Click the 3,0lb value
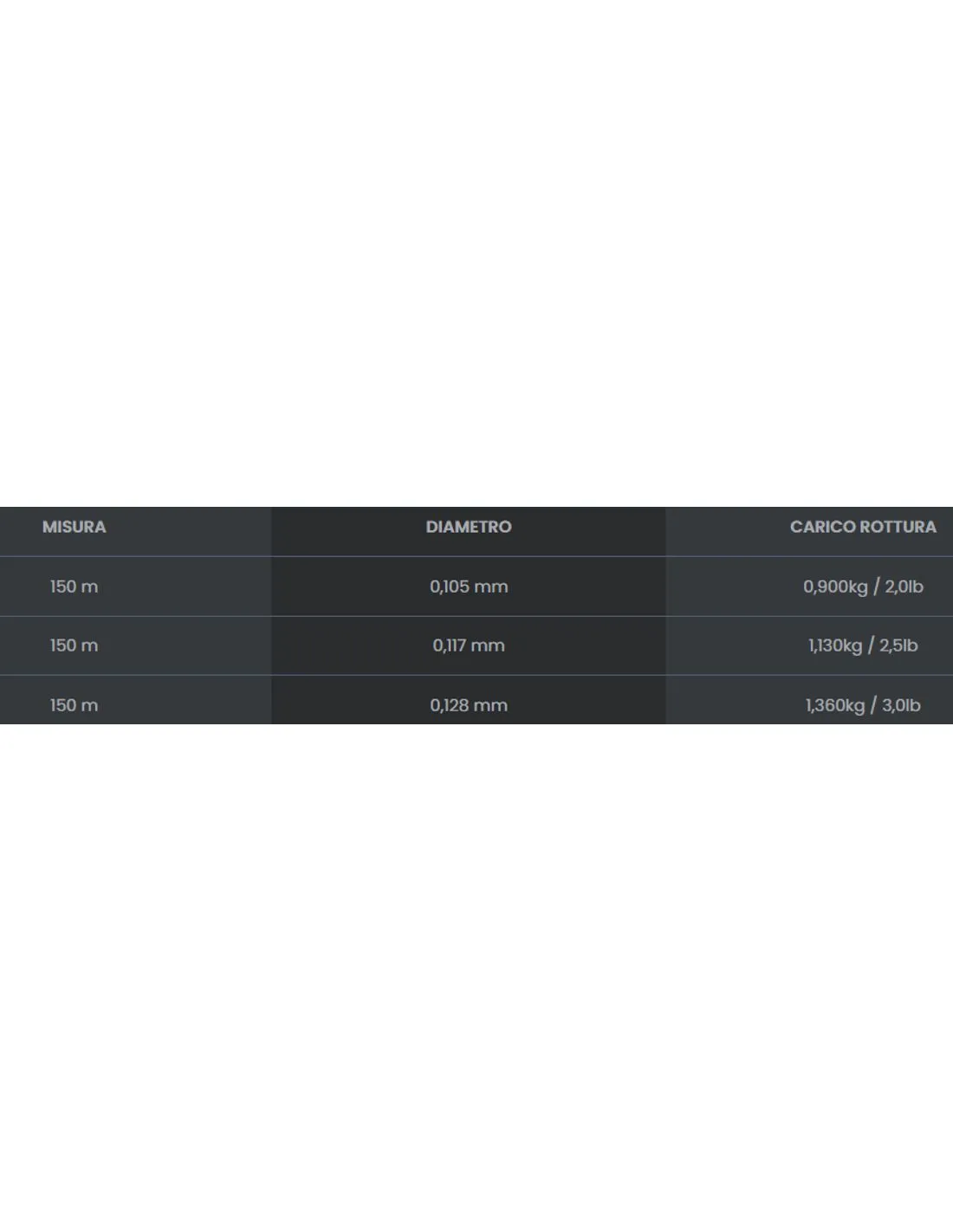Image resolution: width=953 pixels, height=1232 pixels. (x=901, y=705)
